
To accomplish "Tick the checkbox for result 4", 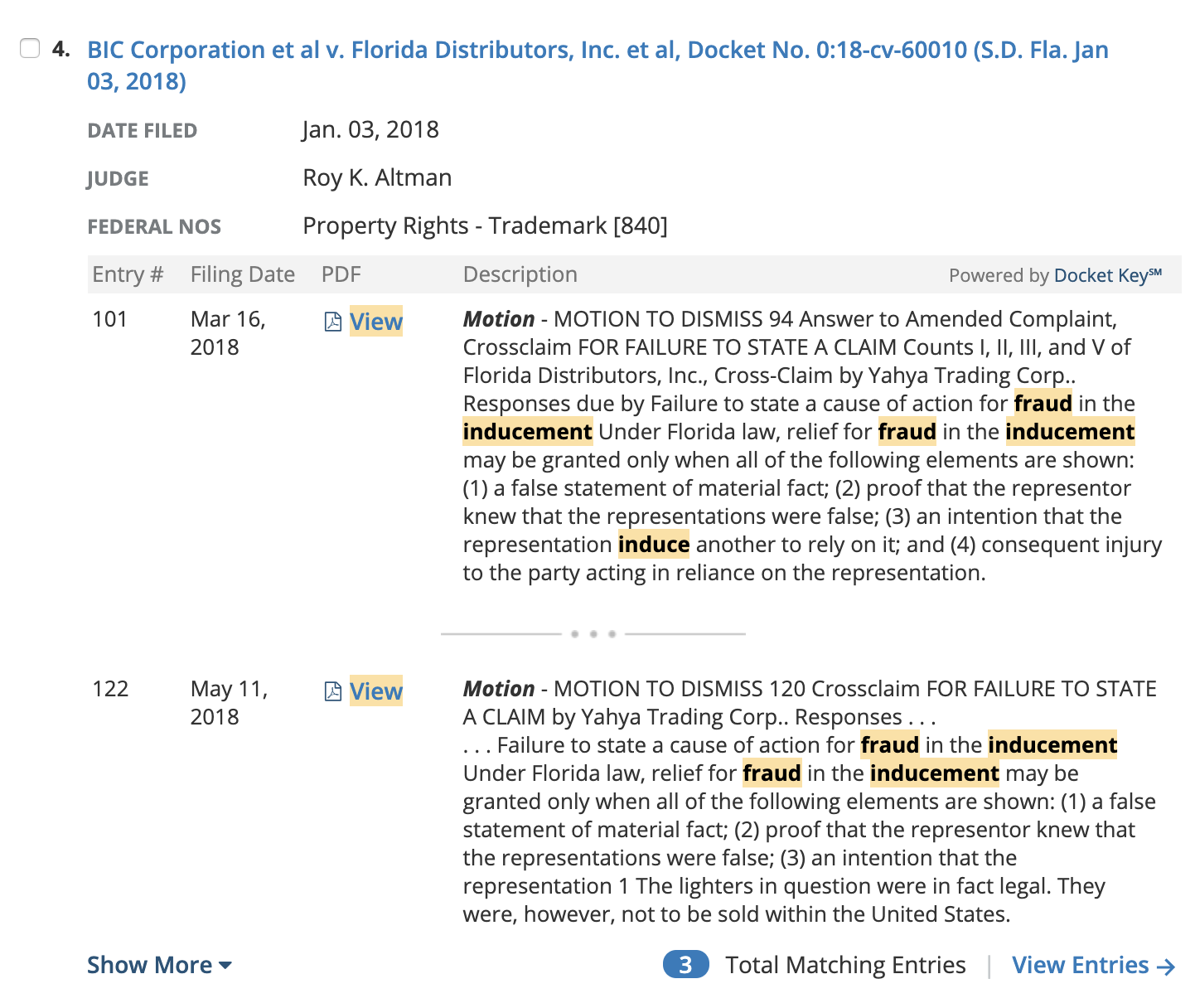I will coord(30,48).
